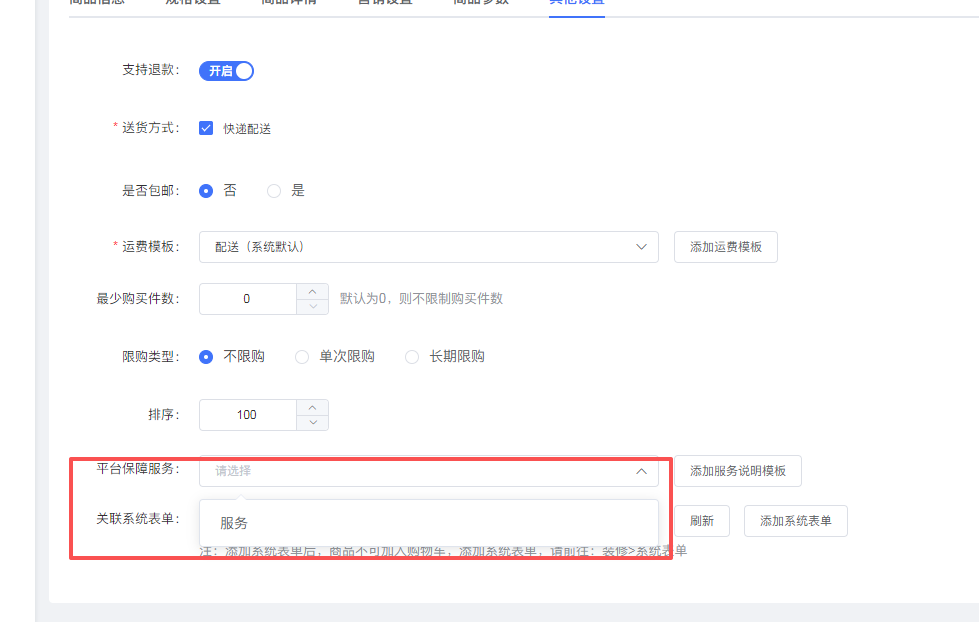Click the 排序 input field

(248, 415)
